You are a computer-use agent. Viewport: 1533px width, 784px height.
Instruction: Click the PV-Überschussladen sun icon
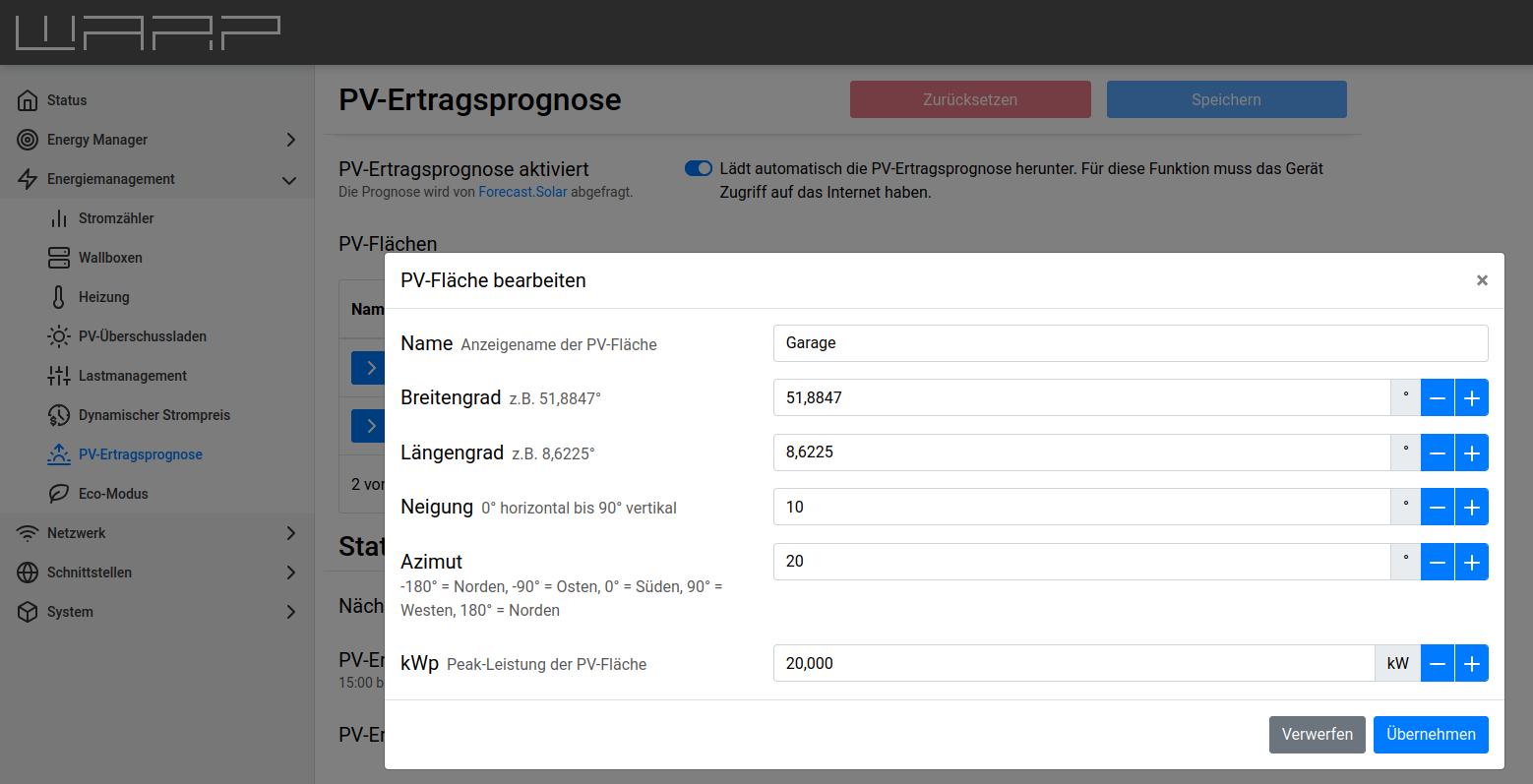(59, 336)
